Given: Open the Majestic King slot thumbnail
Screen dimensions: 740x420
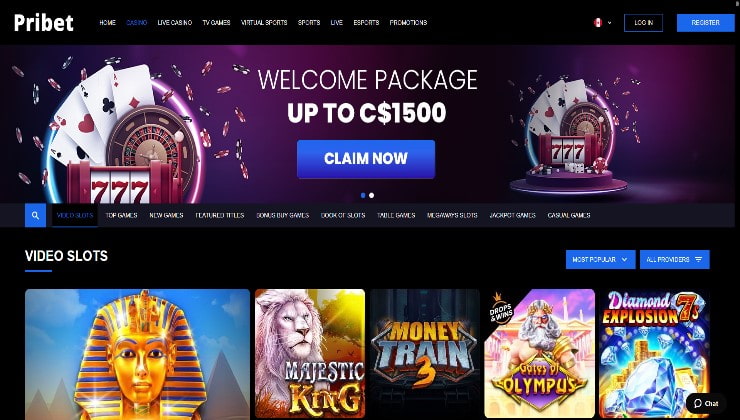Looking at the screenshot, I should coord(310,353).
